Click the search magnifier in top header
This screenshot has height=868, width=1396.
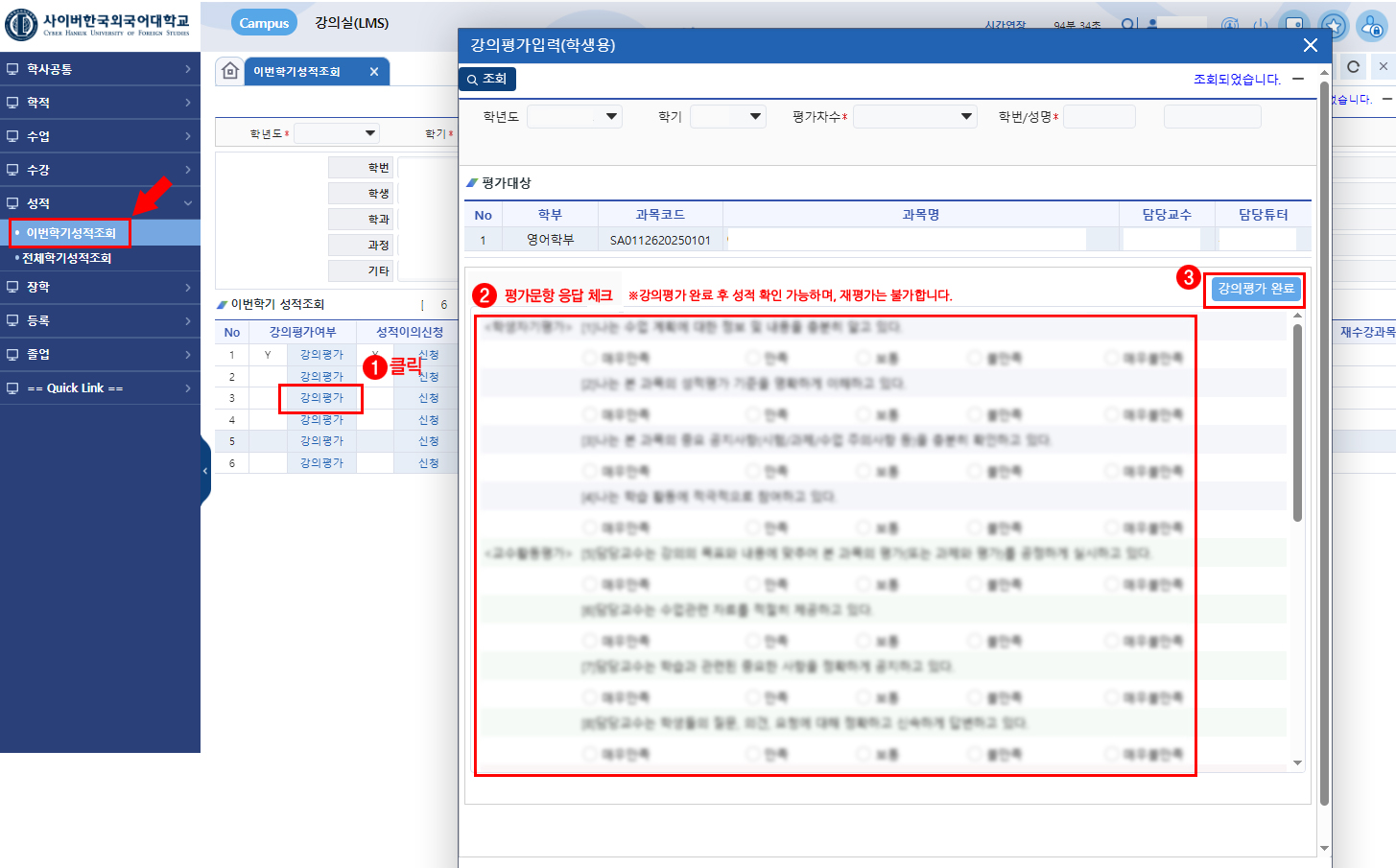coord(1128,25)
